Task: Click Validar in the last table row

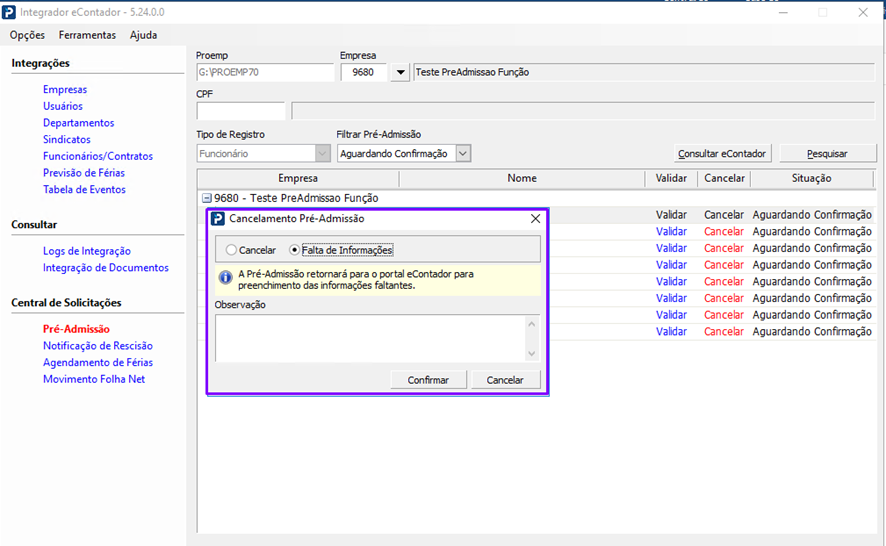Action: (x=671, y=331)
